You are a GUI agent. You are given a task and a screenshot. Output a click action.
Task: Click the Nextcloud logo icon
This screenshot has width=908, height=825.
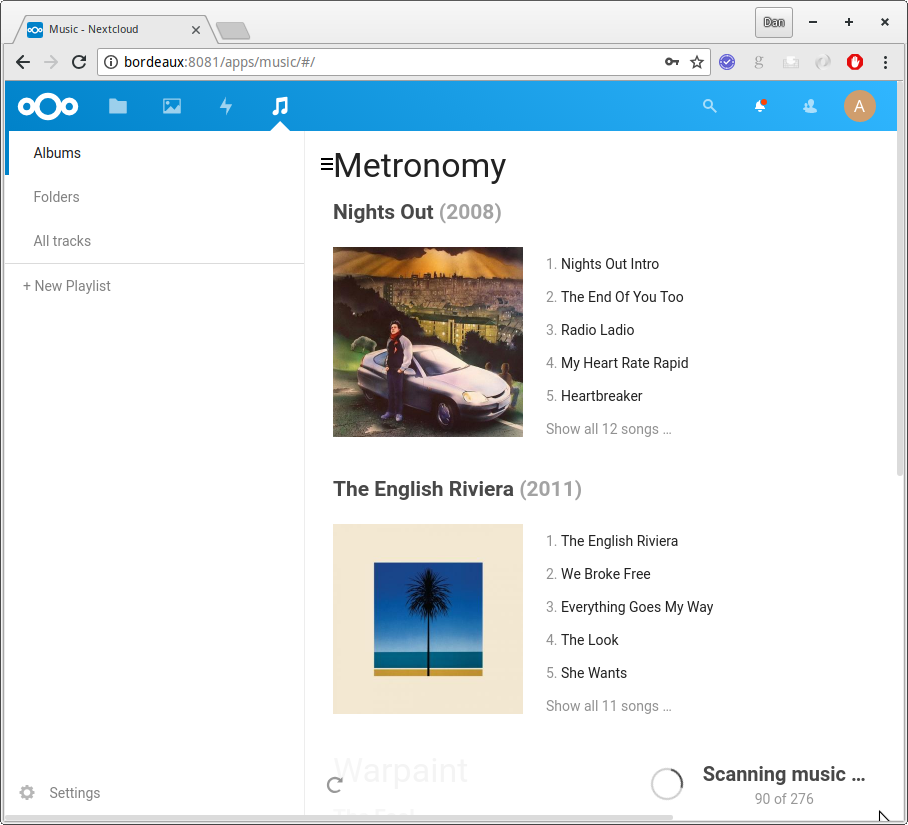[48, 107]
